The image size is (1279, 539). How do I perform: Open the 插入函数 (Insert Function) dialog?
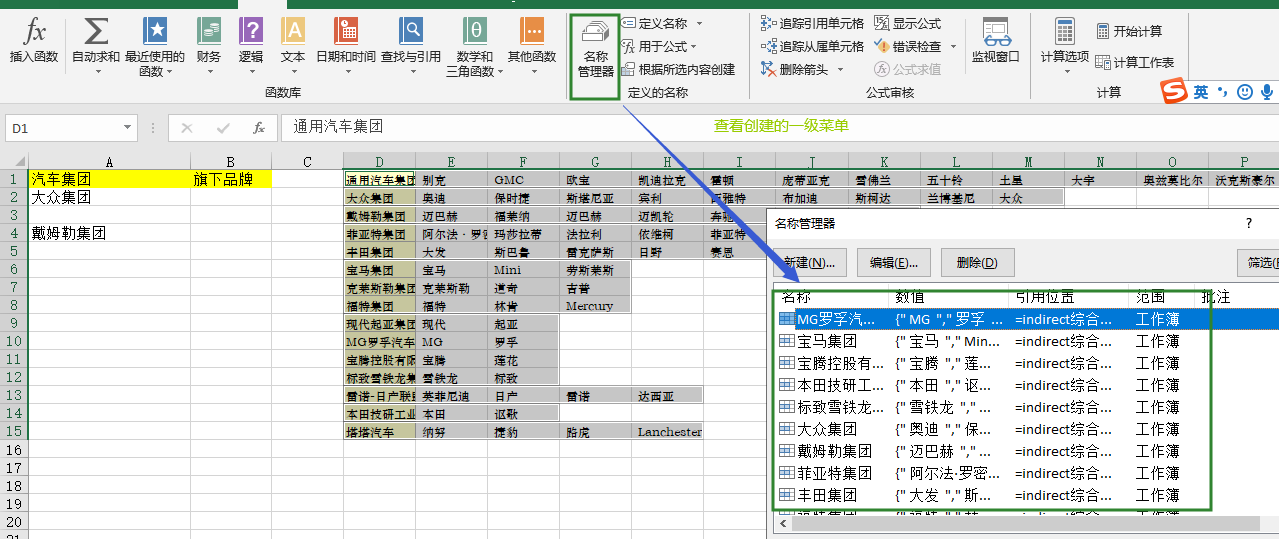(34, 42)
